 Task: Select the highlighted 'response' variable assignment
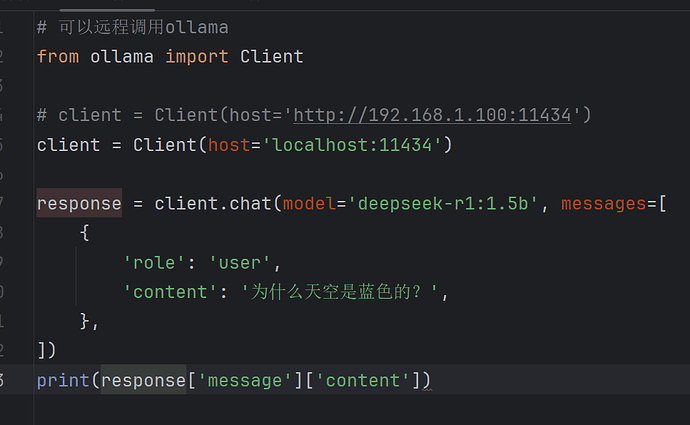79,204
